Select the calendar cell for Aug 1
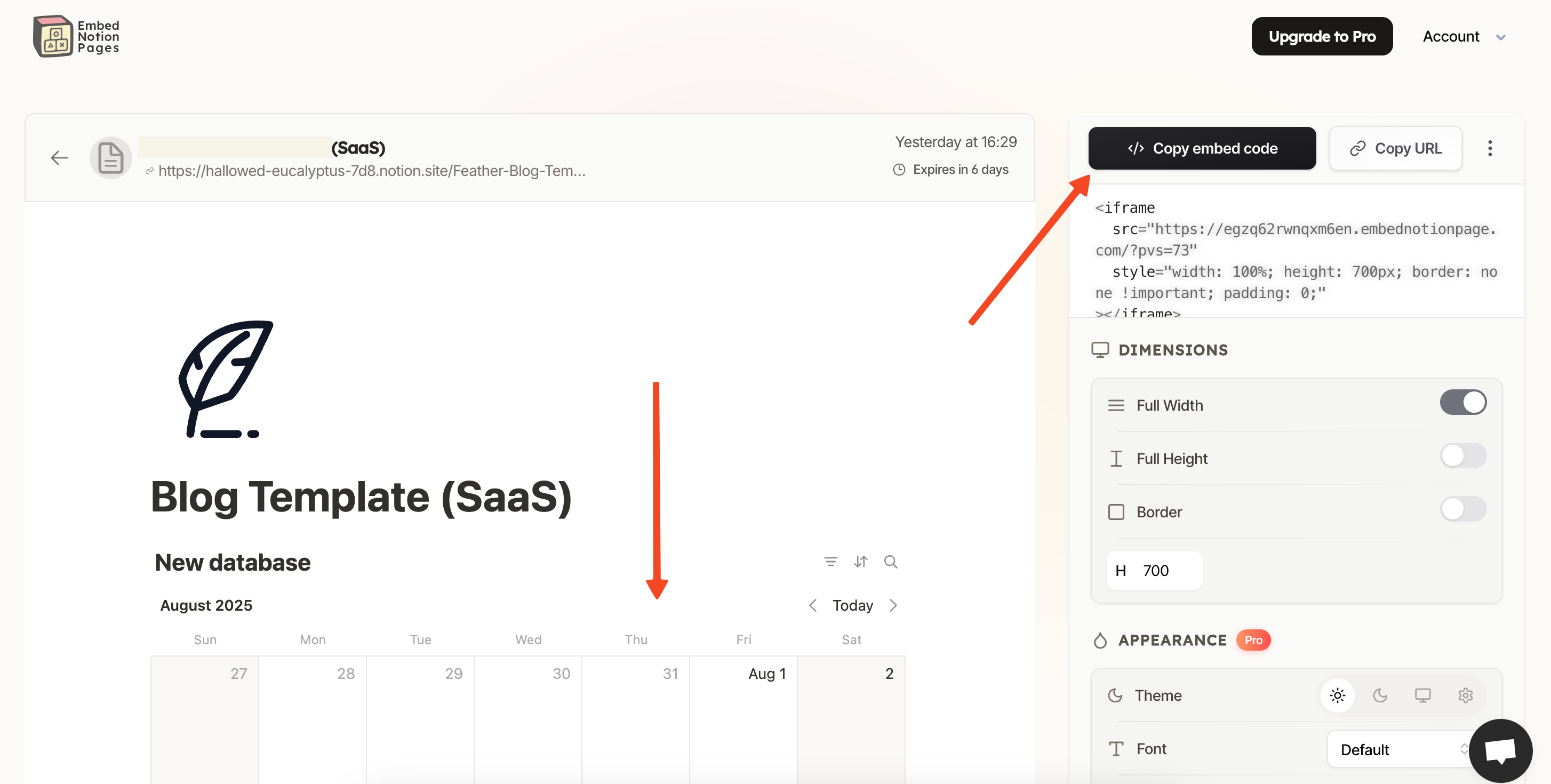1551x784 pixels. point(743,719)
